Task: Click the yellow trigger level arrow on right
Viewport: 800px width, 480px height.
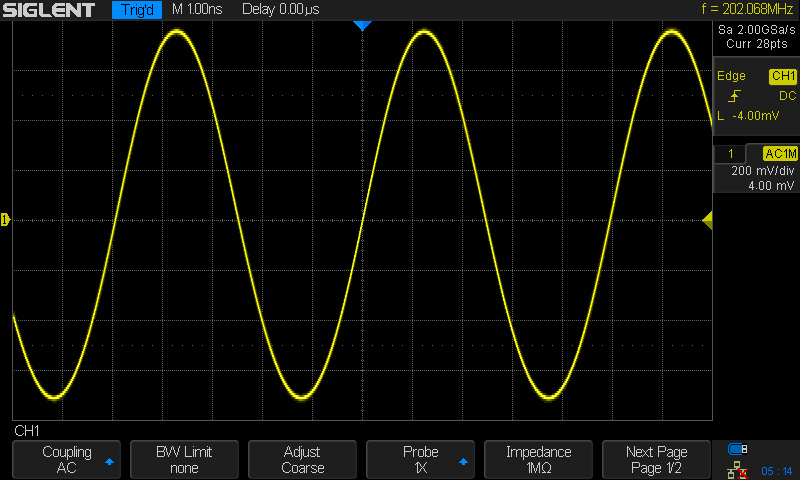Action: 707,221
